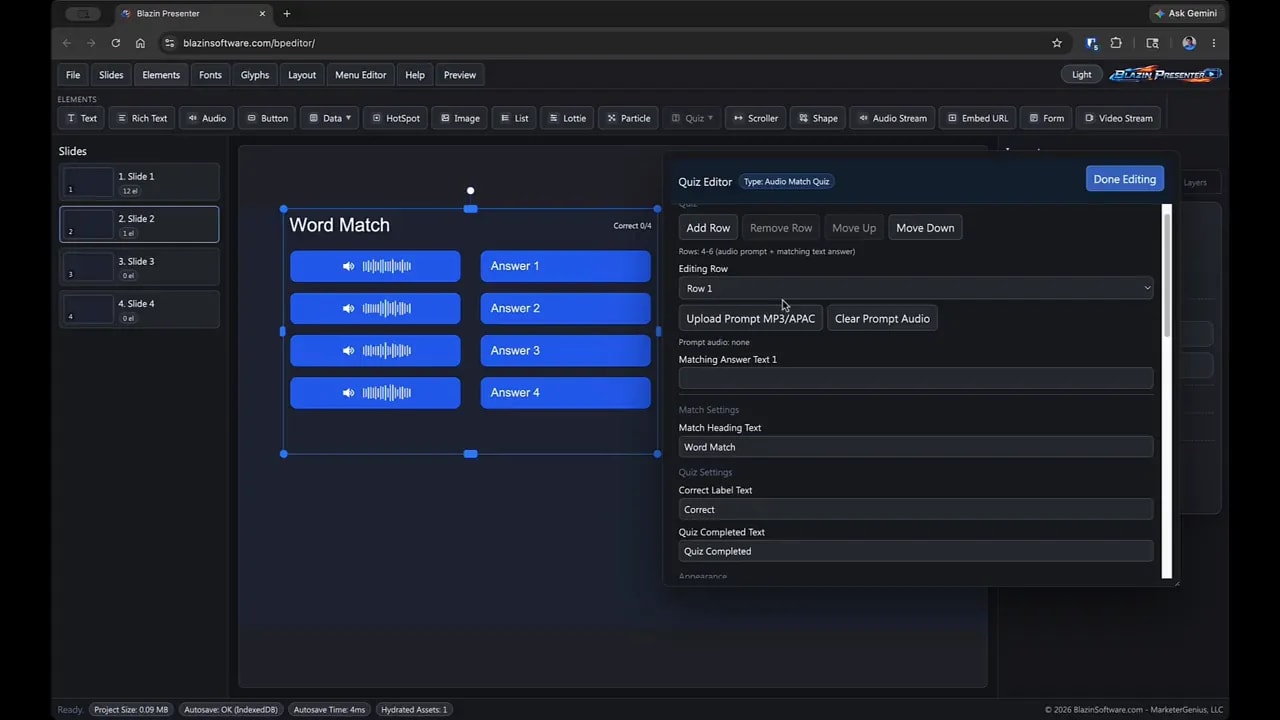The image size is (1280, 720).
Task: Click Clear Prompt Audio button
Action: [882, 319]
